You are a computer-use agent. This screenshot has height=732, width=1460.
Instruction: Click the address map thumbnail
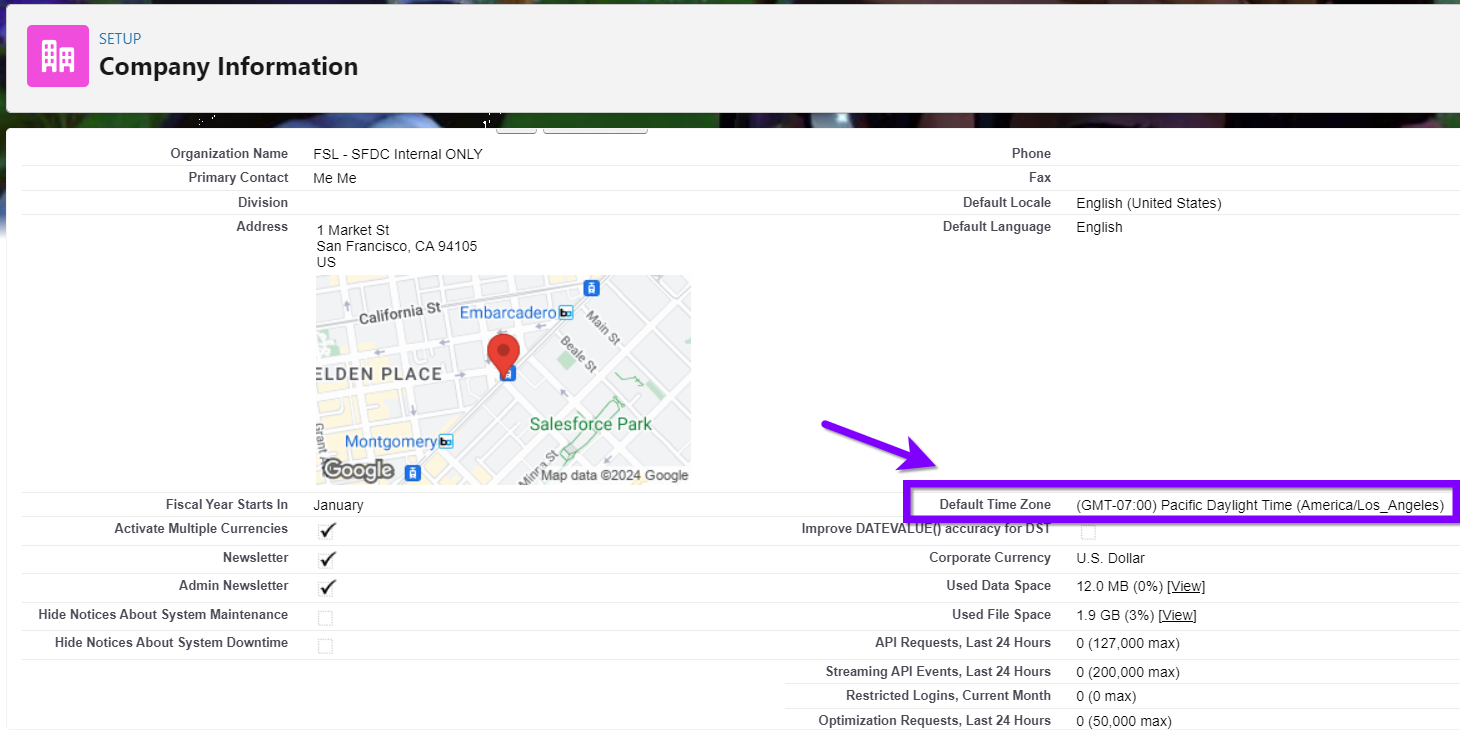pos(503,380)
